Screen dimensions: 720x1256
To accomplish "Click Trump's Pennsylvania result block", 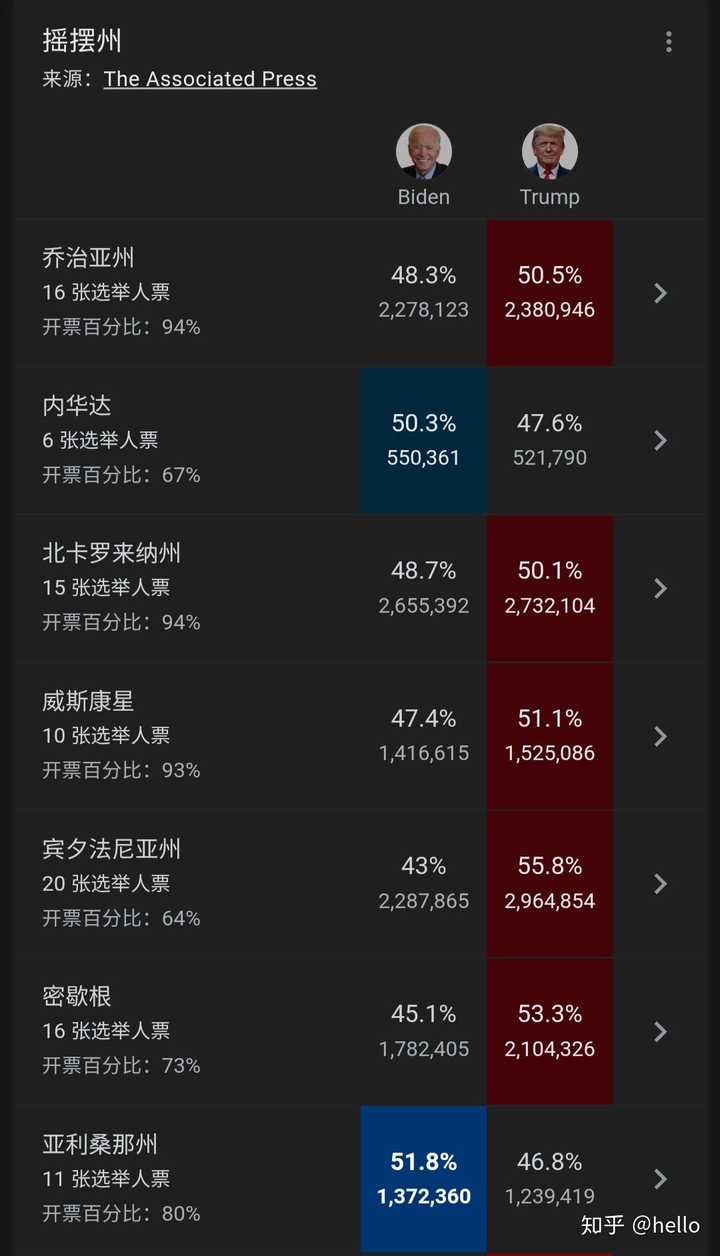I will (549, 883).
